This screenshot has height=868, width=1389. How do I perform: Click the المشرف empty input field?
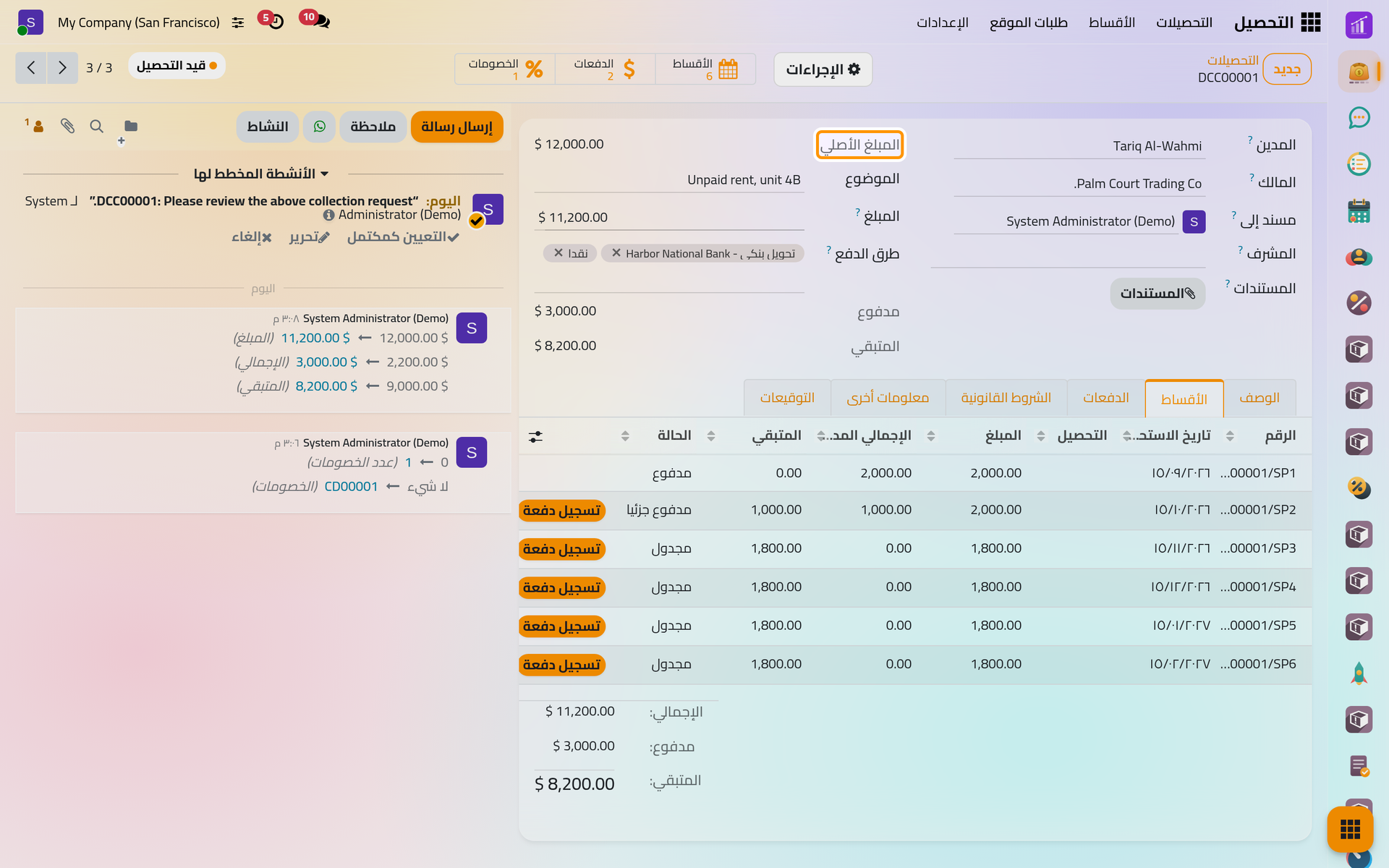[x=1068, y=254]
